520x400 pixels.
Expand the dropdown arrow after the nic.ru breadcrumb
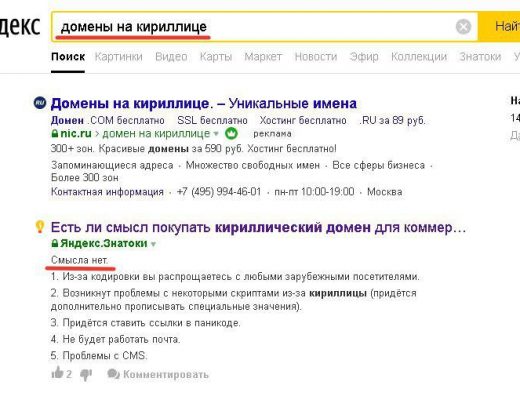click(216, 134)
